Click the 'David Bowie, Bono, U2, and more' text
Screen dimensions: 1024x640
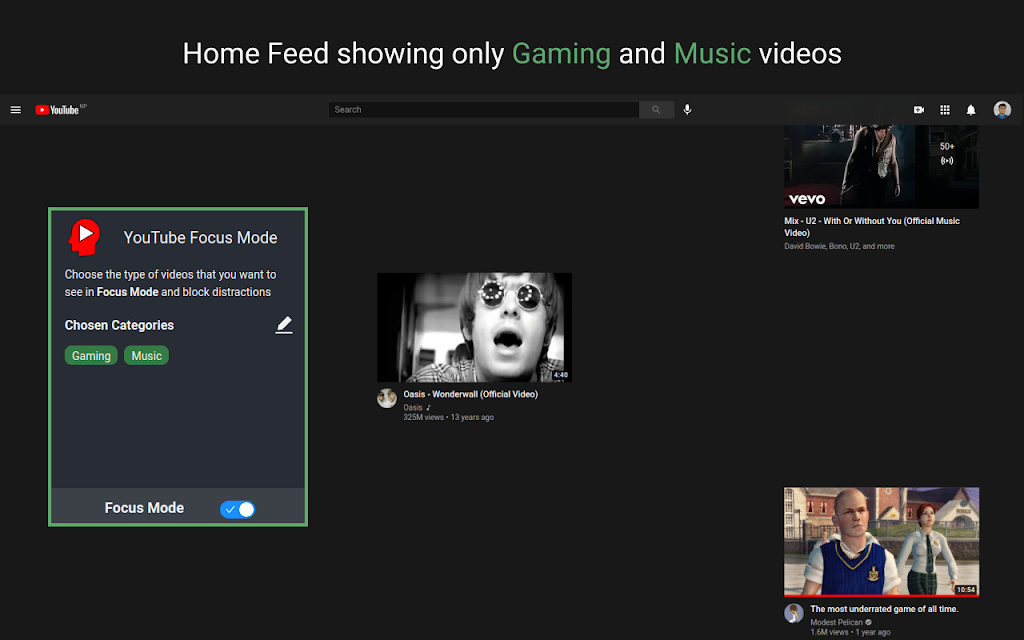pos(839,246)
